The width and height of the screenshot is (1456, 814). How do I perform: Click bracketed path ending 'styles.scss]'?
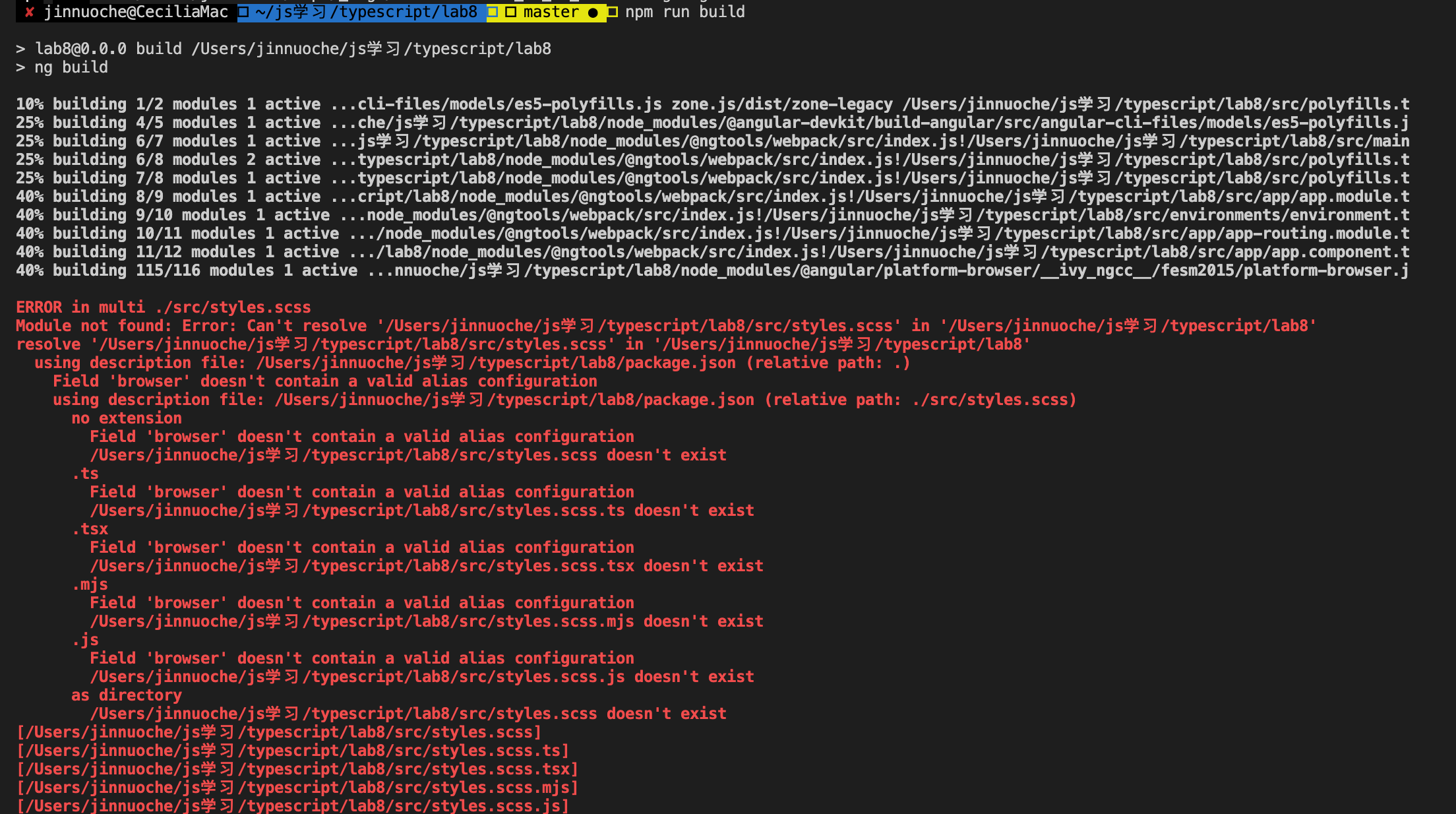pos(279,732)
